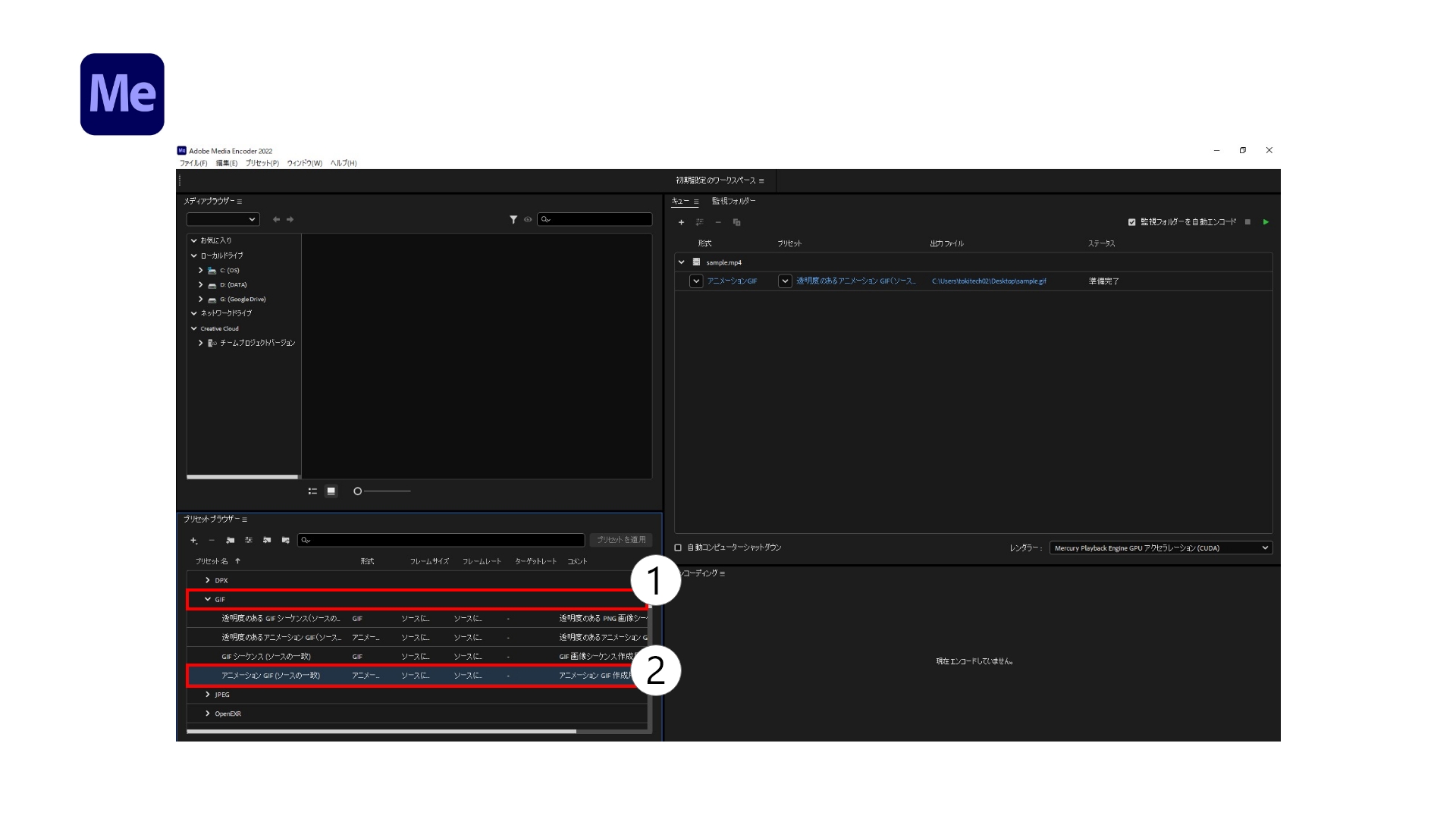This screenshot has width=1456, height=819.
Task: Click the preset search field
Action: click(440, 540)
